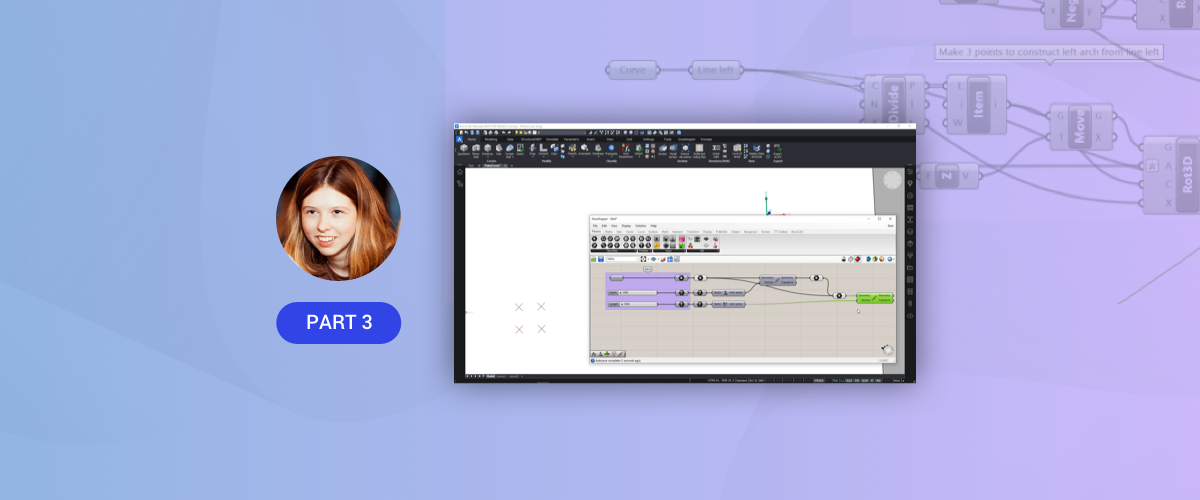Choose the Polysolid tool
Viewport: 1200px width, 500px height.
[476, 150]
